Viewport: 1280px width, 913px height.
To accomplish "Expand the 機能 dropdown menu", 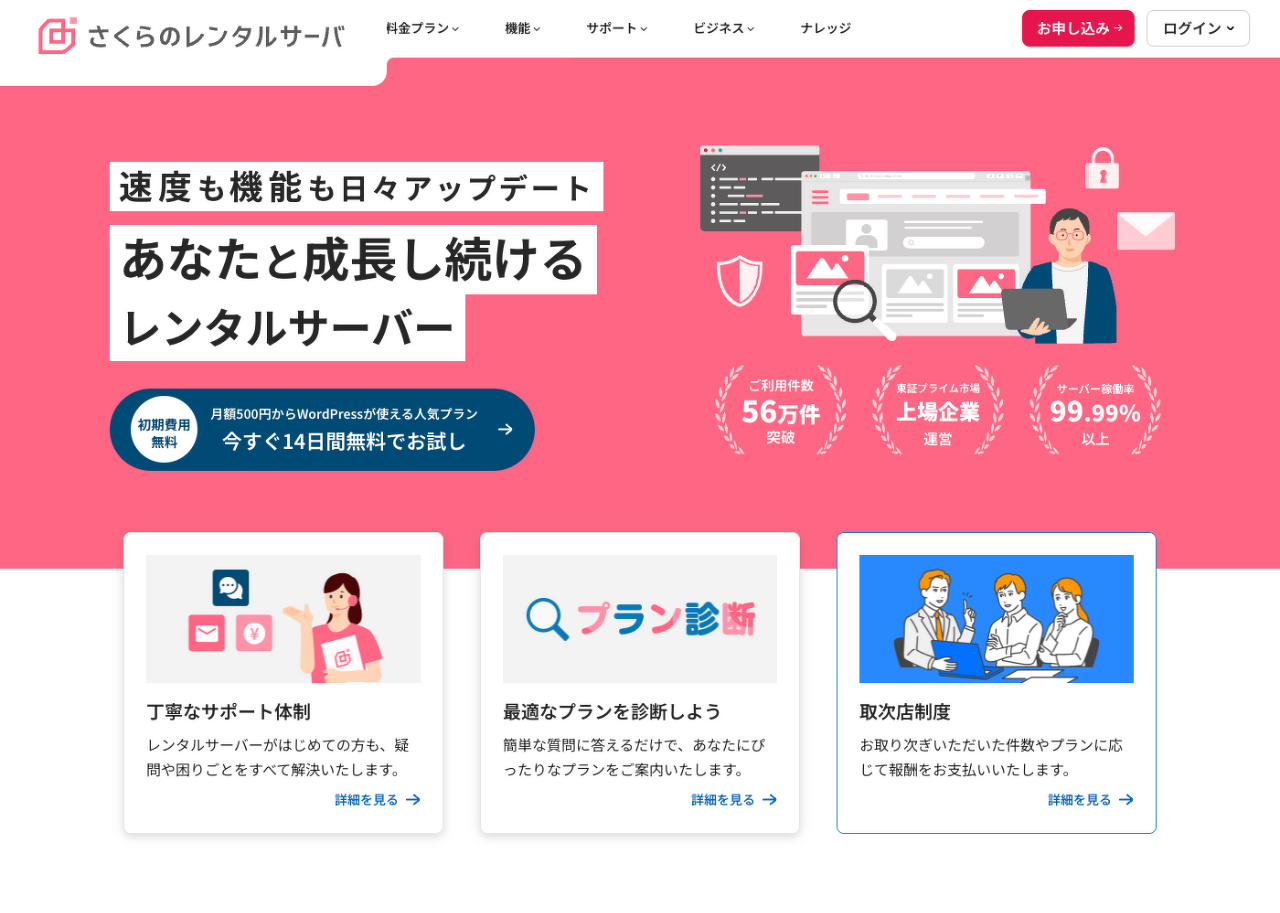I will [x=522, y=28].
